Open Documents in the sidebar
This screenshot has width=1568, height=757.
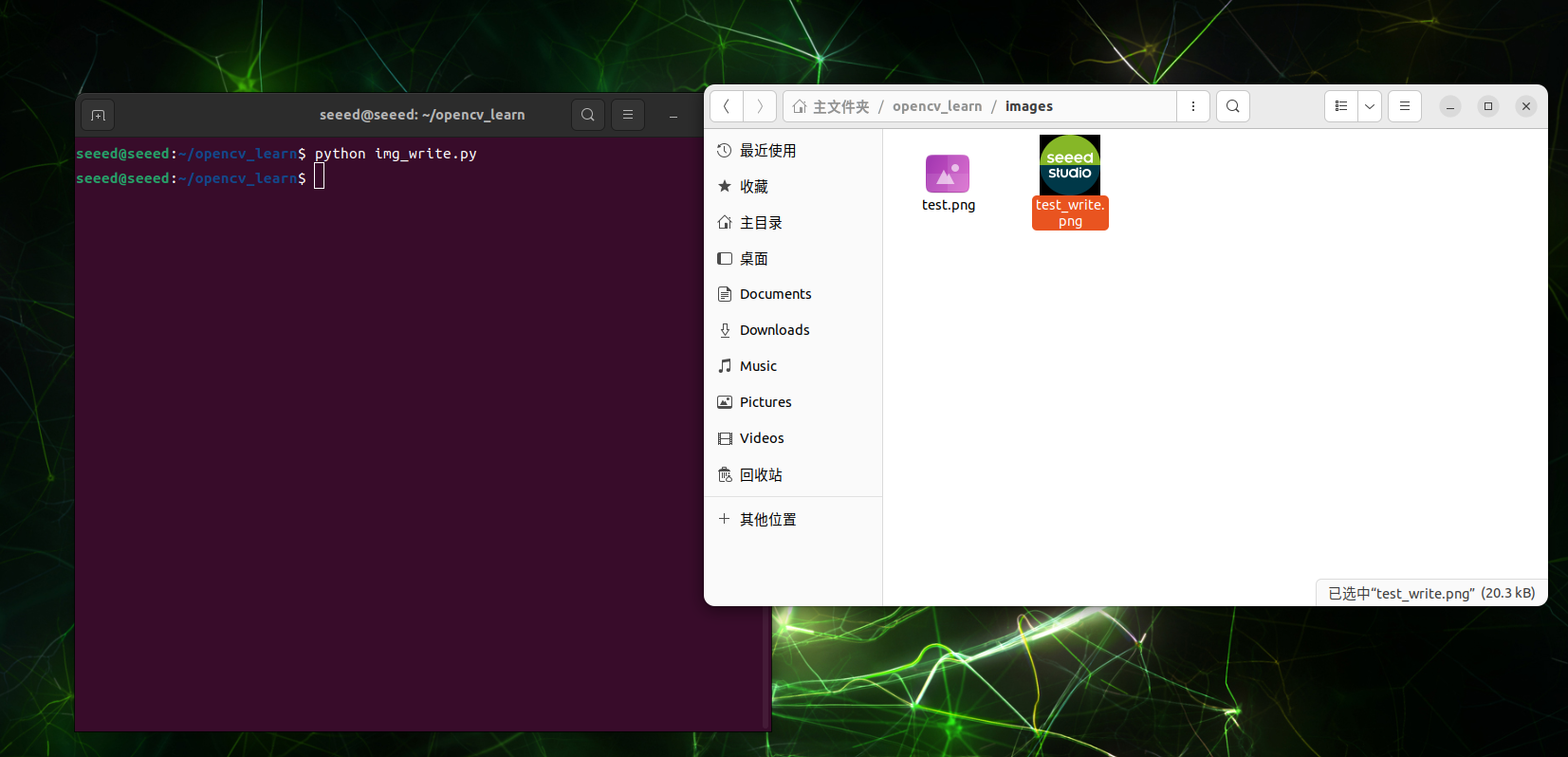793,294
